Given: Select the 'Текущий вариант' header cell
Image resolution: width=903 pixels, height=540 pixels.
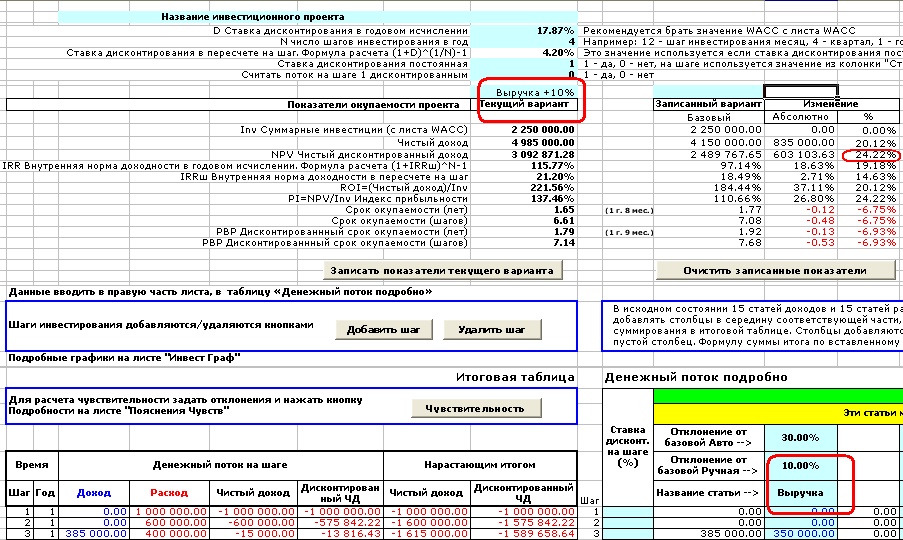Looking at the screenshot, I should 527,104.
